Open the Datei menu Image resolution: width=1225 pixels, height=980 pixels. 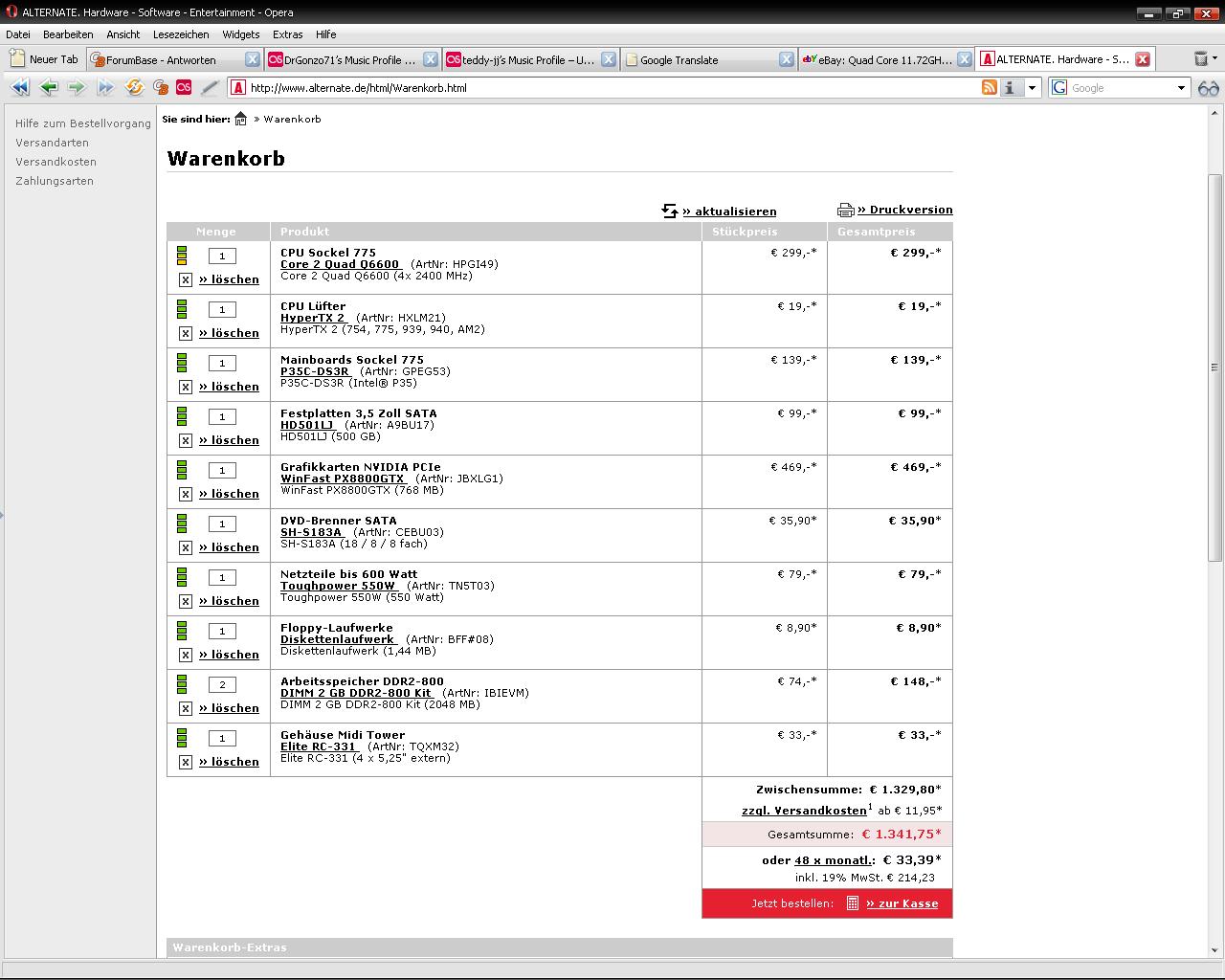pos(18,34)
